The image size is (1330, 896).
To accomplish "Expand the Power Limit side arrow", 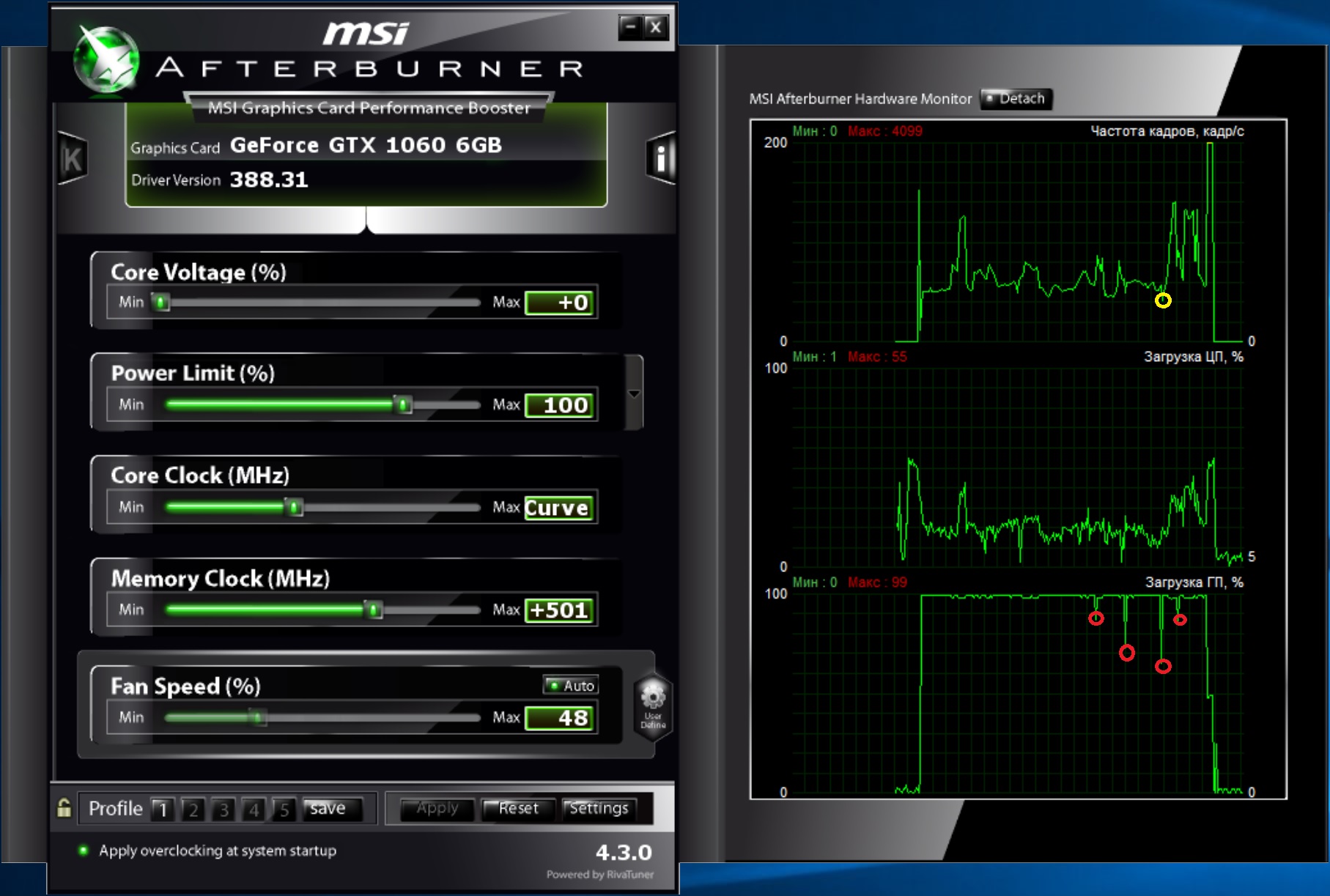I will tap(634, 393).
